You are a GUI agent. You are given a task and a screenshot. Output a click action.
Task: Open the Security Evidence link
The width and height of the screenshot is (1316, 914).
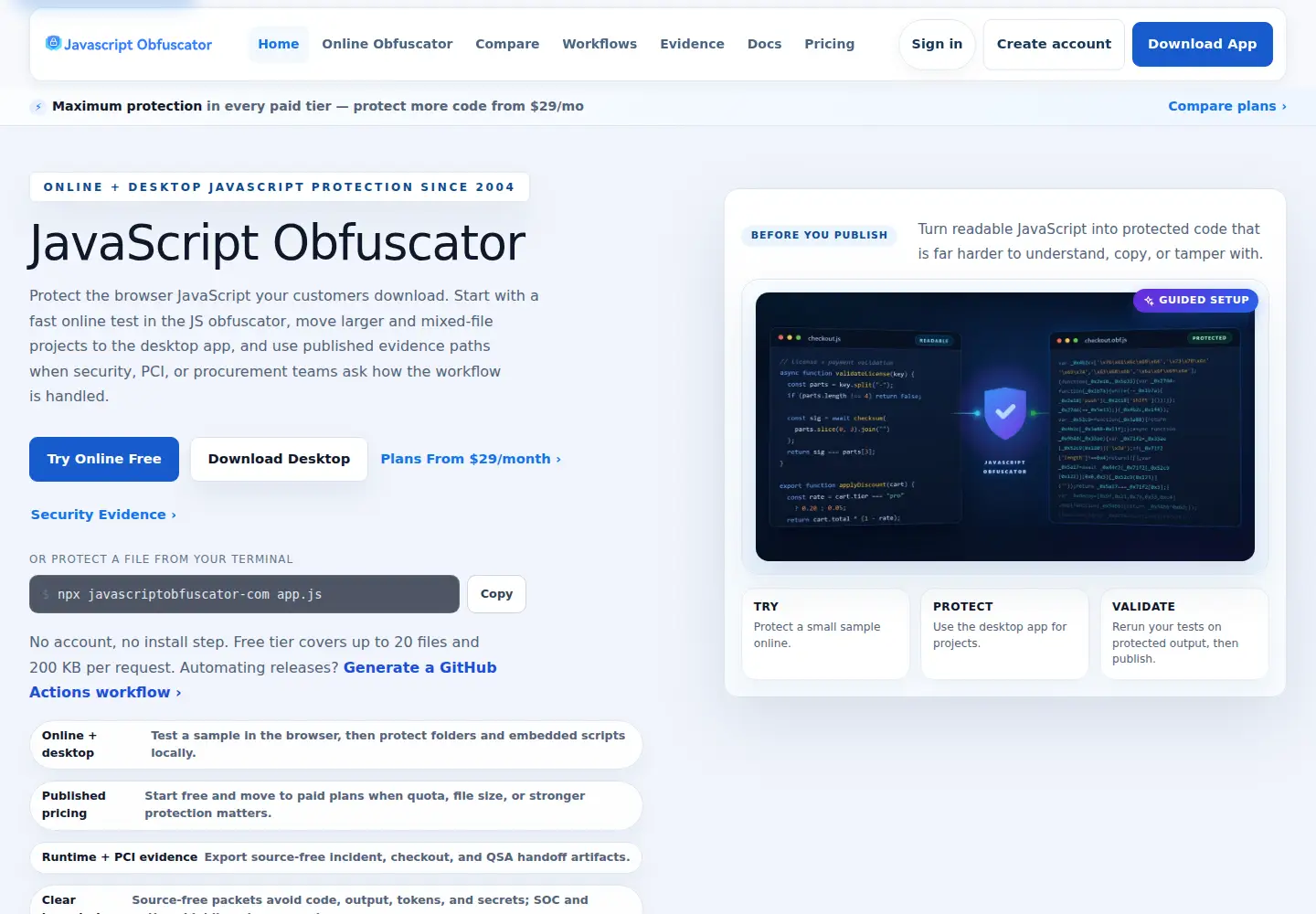pyautogui.click(x=103, y=515)
